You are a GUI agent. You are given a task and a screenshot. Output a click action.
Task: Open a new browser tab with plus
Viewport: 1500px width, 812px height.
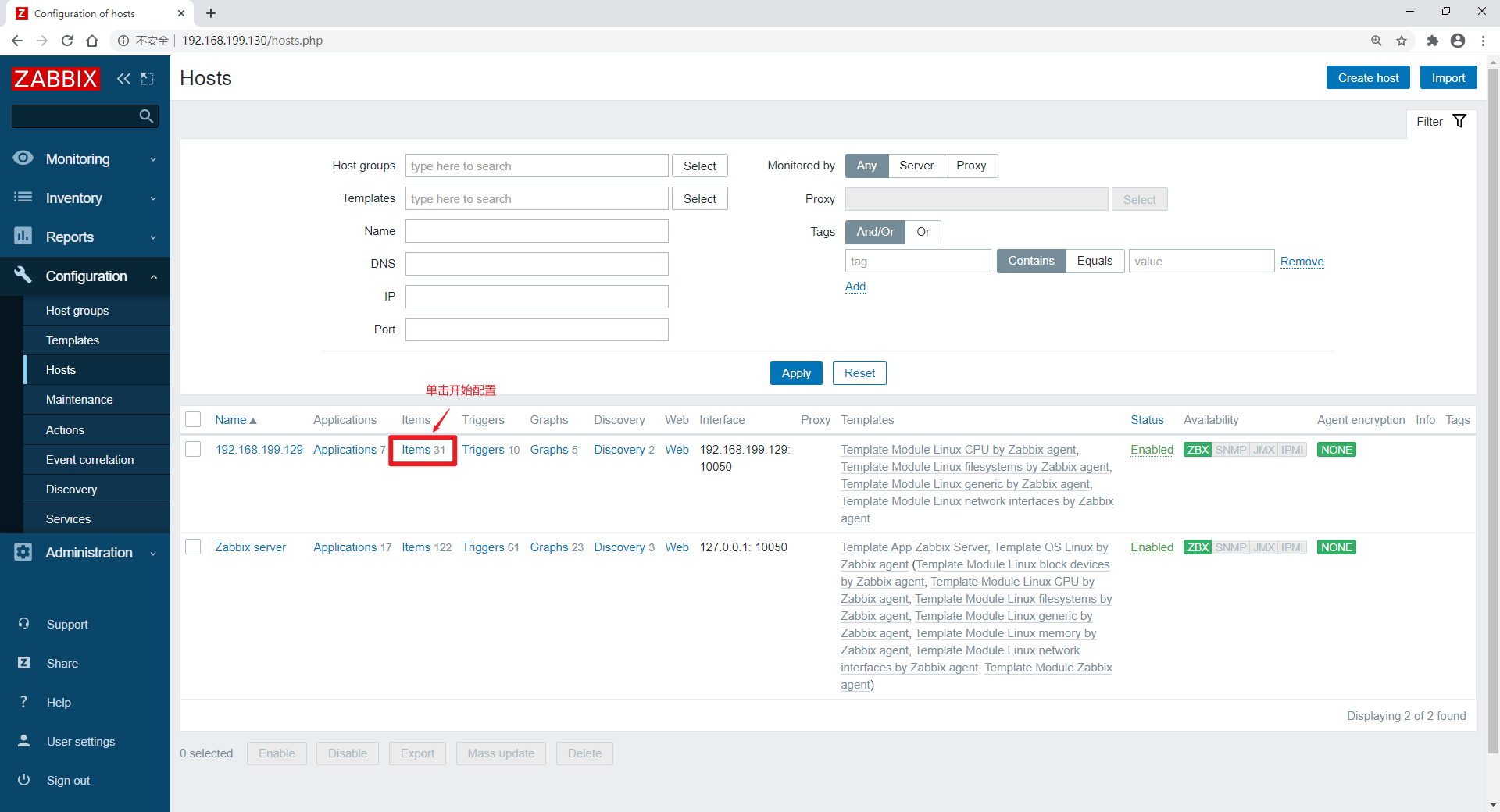[211, 13]
